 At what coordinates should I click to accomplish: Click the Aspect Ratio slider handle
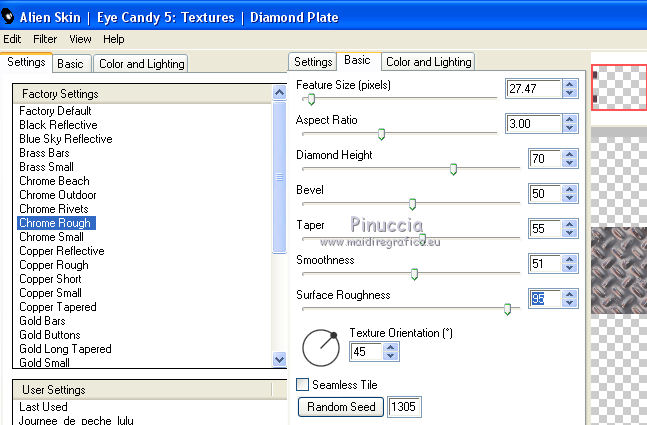click(381, 134)
